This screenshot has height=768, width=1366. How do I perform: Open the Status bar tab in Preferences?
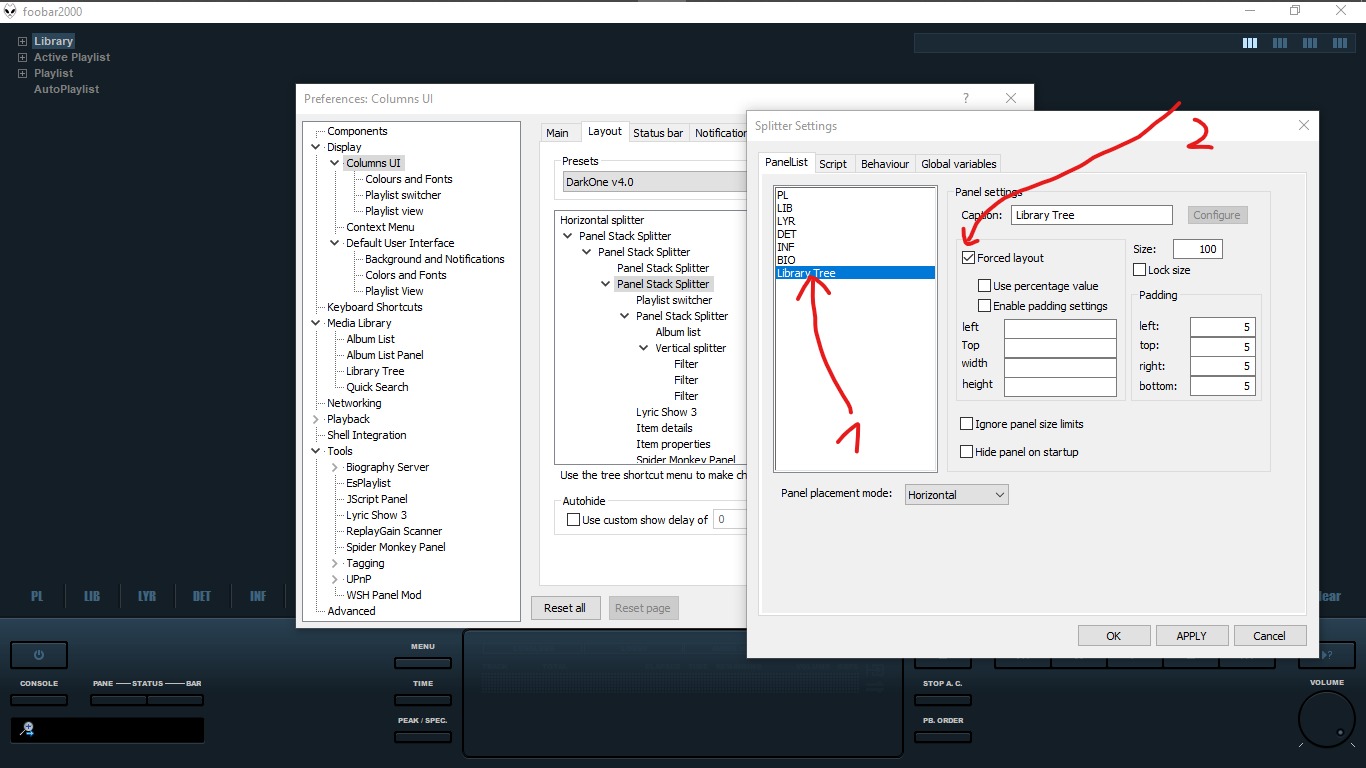(x=658, y=133)
